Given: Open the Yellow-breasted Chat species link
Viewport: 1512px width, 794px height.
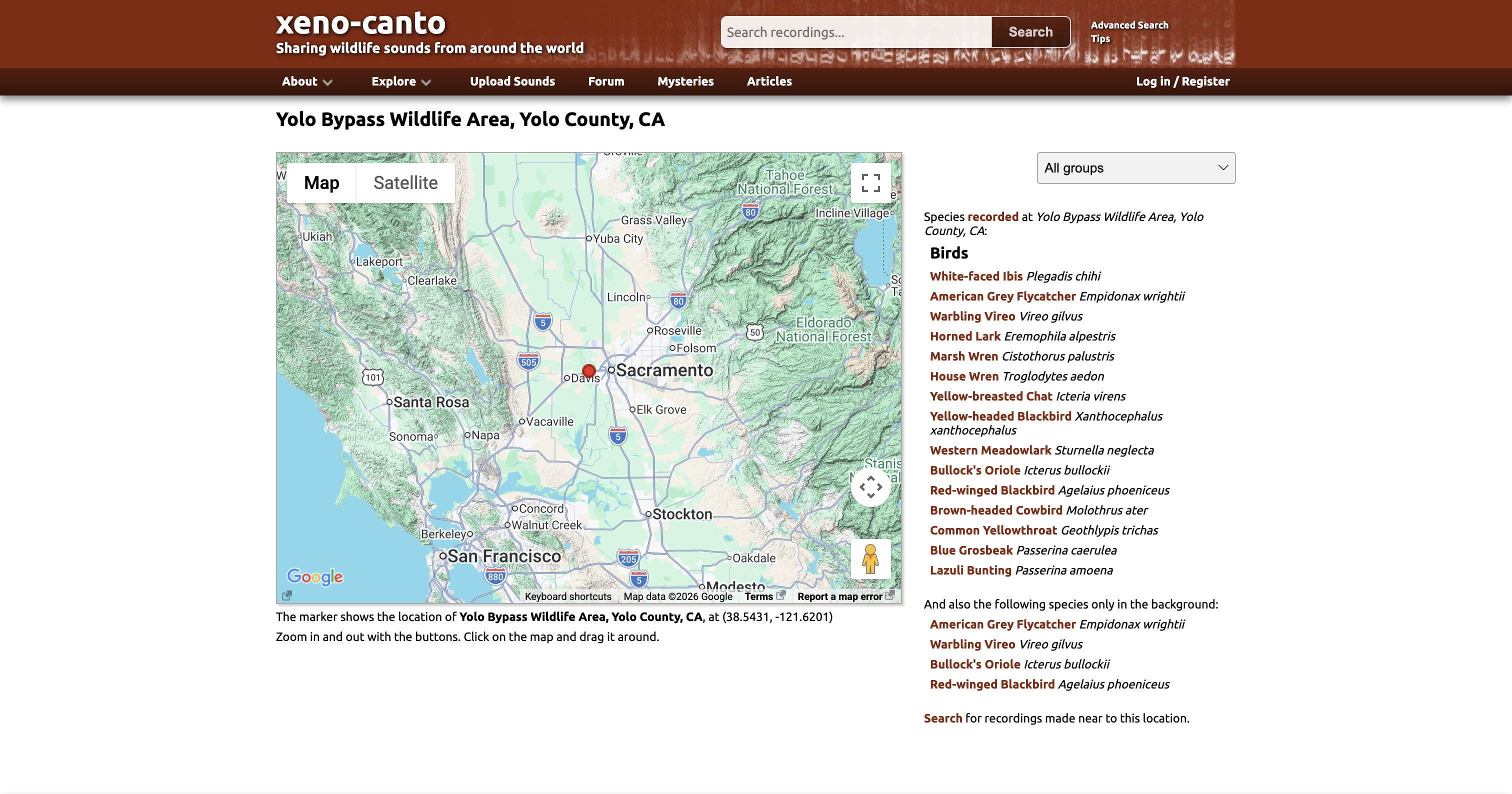Looking at the screenshot, I should [x=991, y=396].
